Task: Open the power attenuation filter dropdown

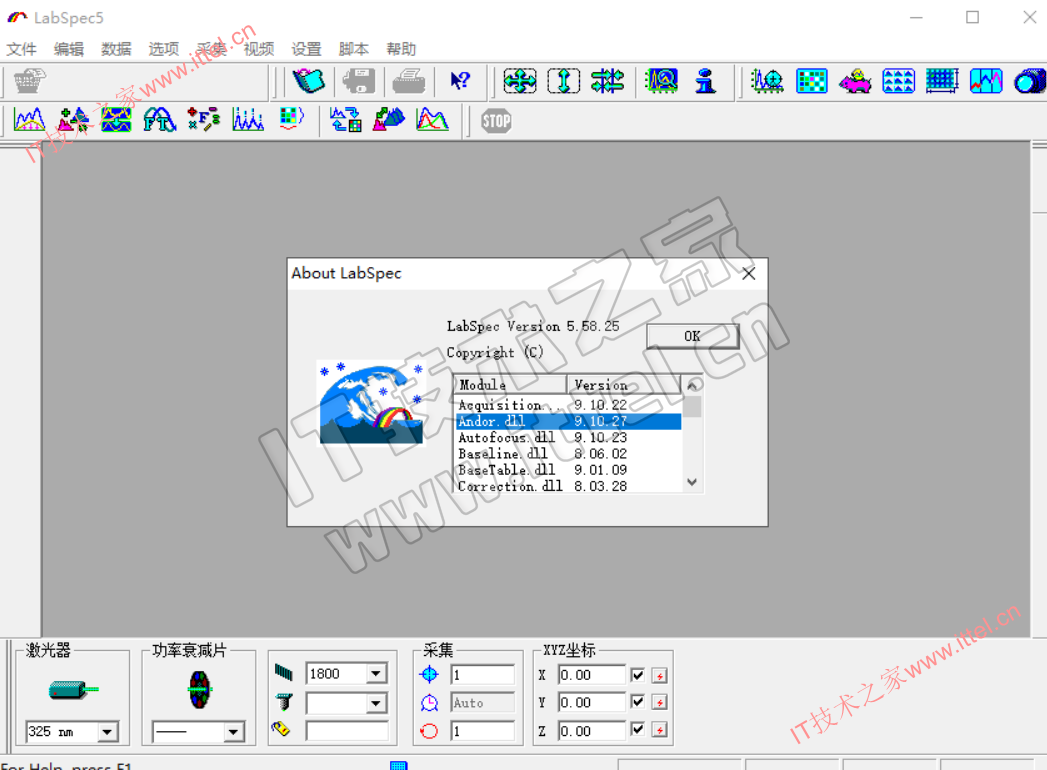Action: click(233, 732)
